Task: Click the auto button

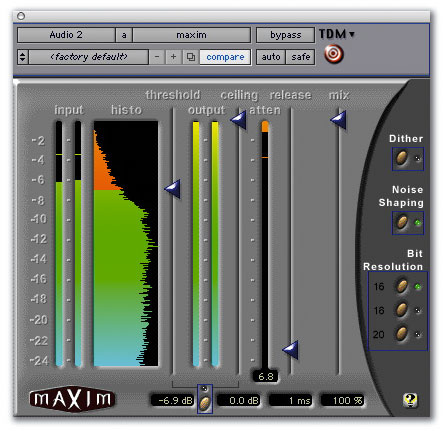Action: (271, 57)
